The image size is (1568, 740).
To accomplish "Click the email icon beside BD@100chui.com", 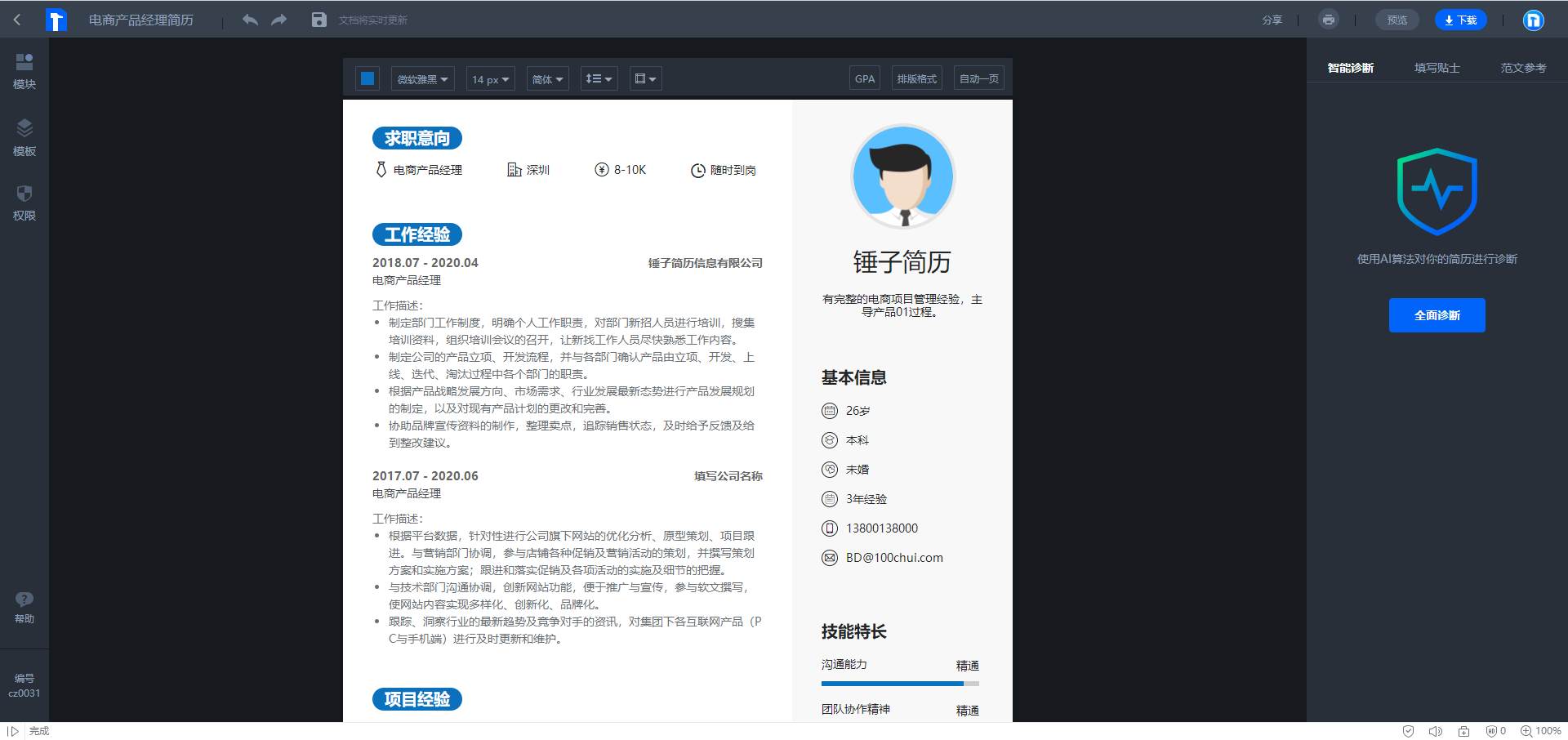I will 830,558.
